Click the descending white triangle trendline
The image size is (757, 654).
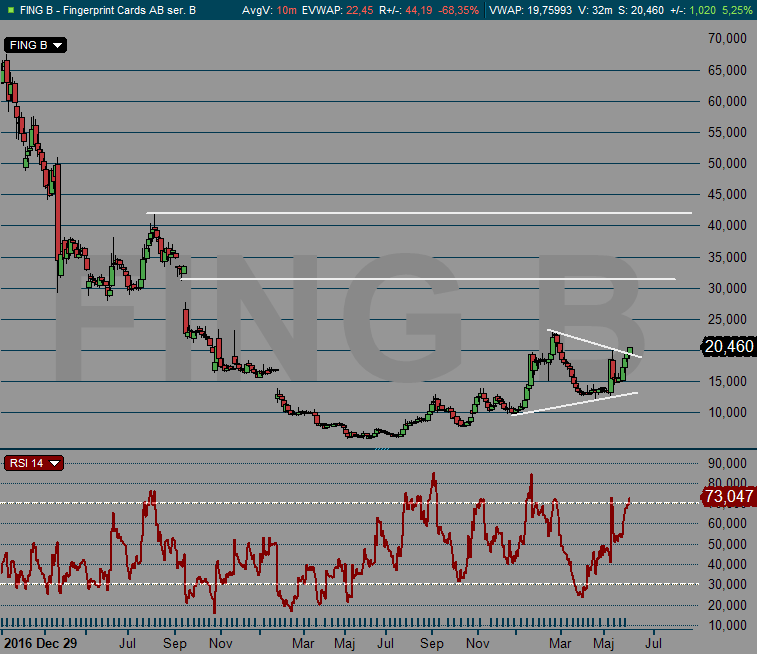[x=595, y=344]
